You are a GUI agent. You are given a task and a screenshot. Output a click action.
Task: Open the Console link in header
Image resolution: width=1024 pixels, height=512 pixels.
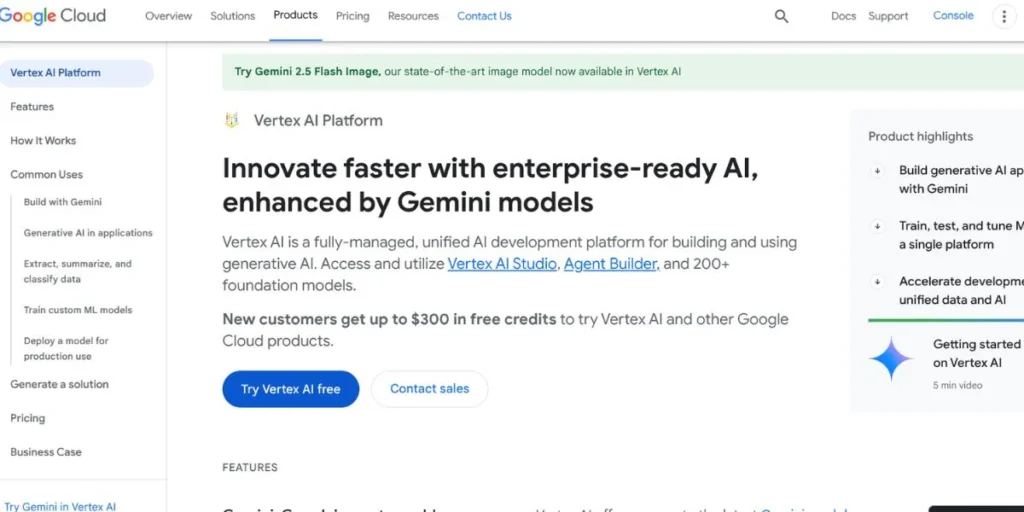pos(953,16)
